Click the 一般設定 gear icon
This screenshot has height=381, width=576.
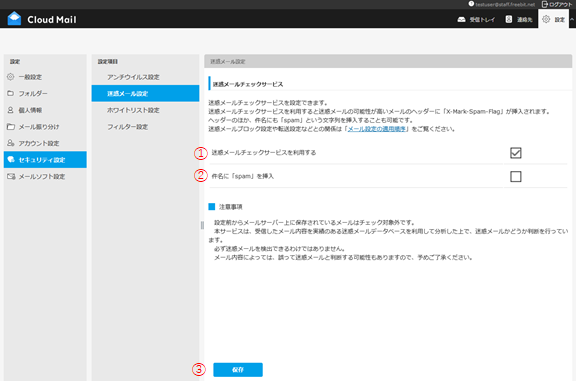click(11, 77)
